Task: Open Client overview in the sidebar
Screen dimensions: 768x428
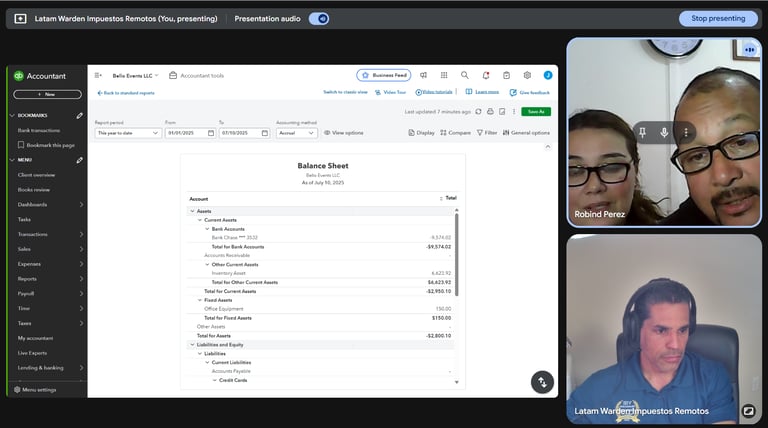Action: point(36,175)
